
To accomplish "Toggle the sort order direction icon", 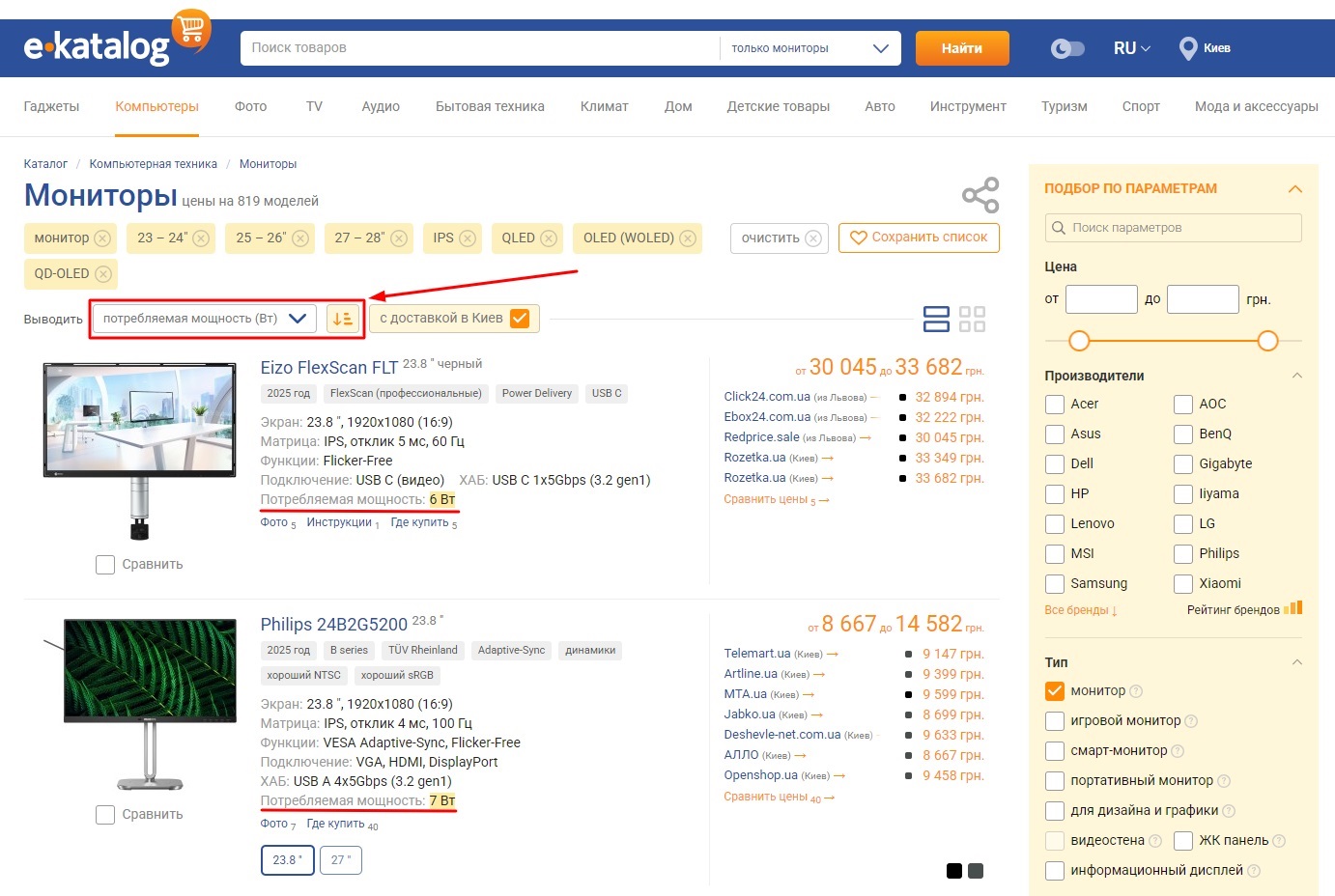I will [x=343, y=319].
